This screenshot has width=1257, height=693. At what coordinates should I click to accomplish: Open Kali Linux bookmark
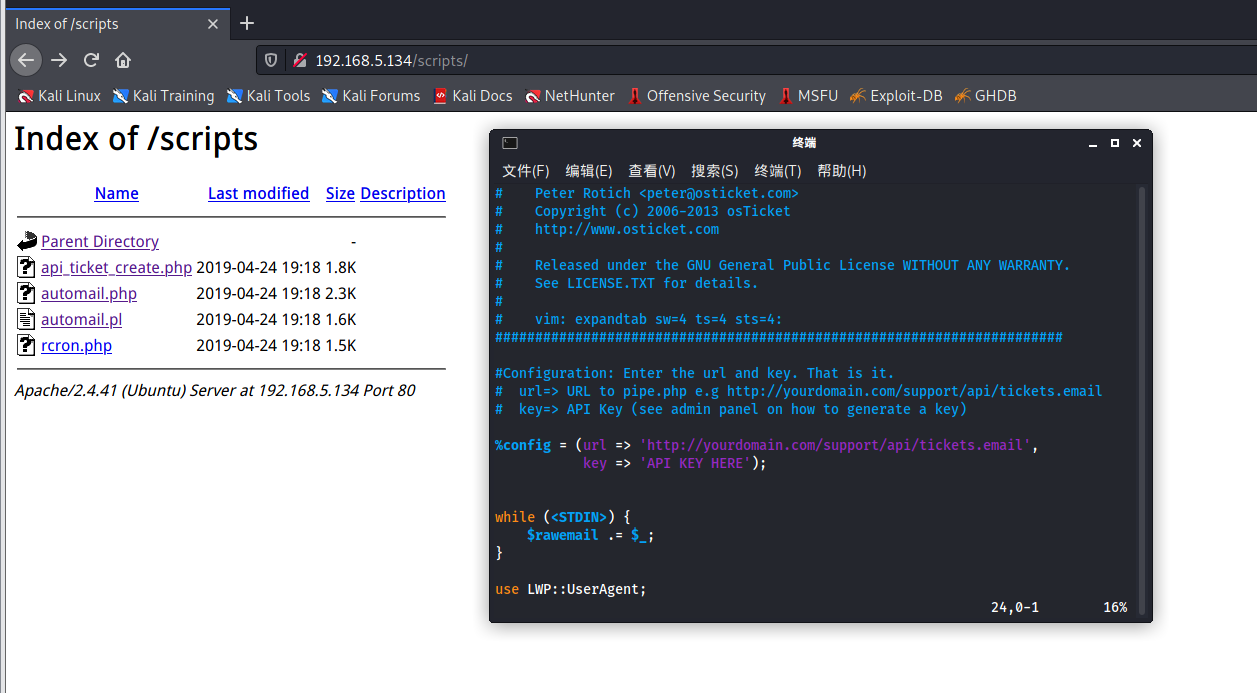(60, 96)
